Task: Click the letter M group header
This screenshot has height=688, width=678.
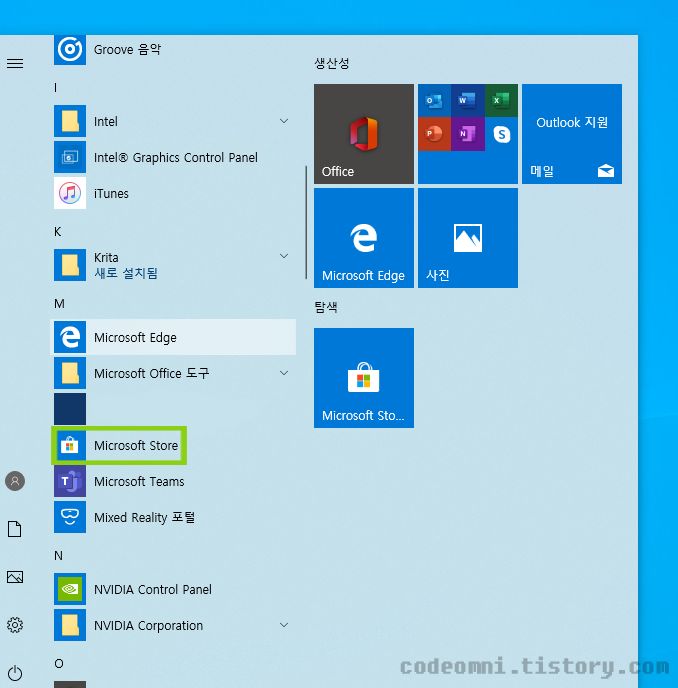Action: pos(59,304)
